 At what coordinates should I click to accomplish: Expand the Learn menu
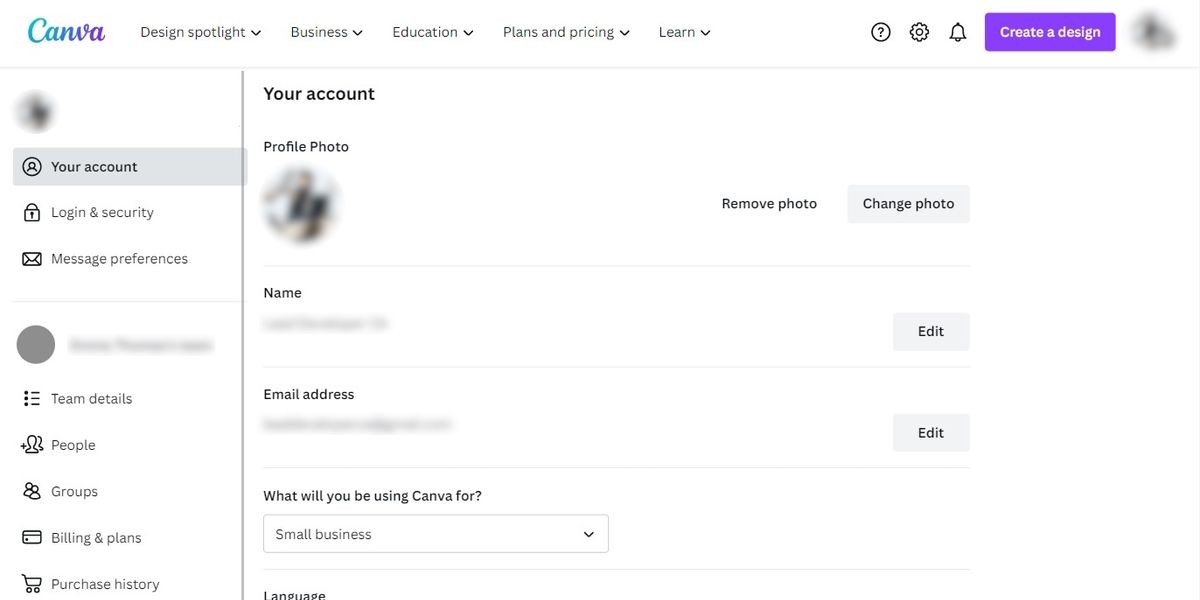(685, 32)
